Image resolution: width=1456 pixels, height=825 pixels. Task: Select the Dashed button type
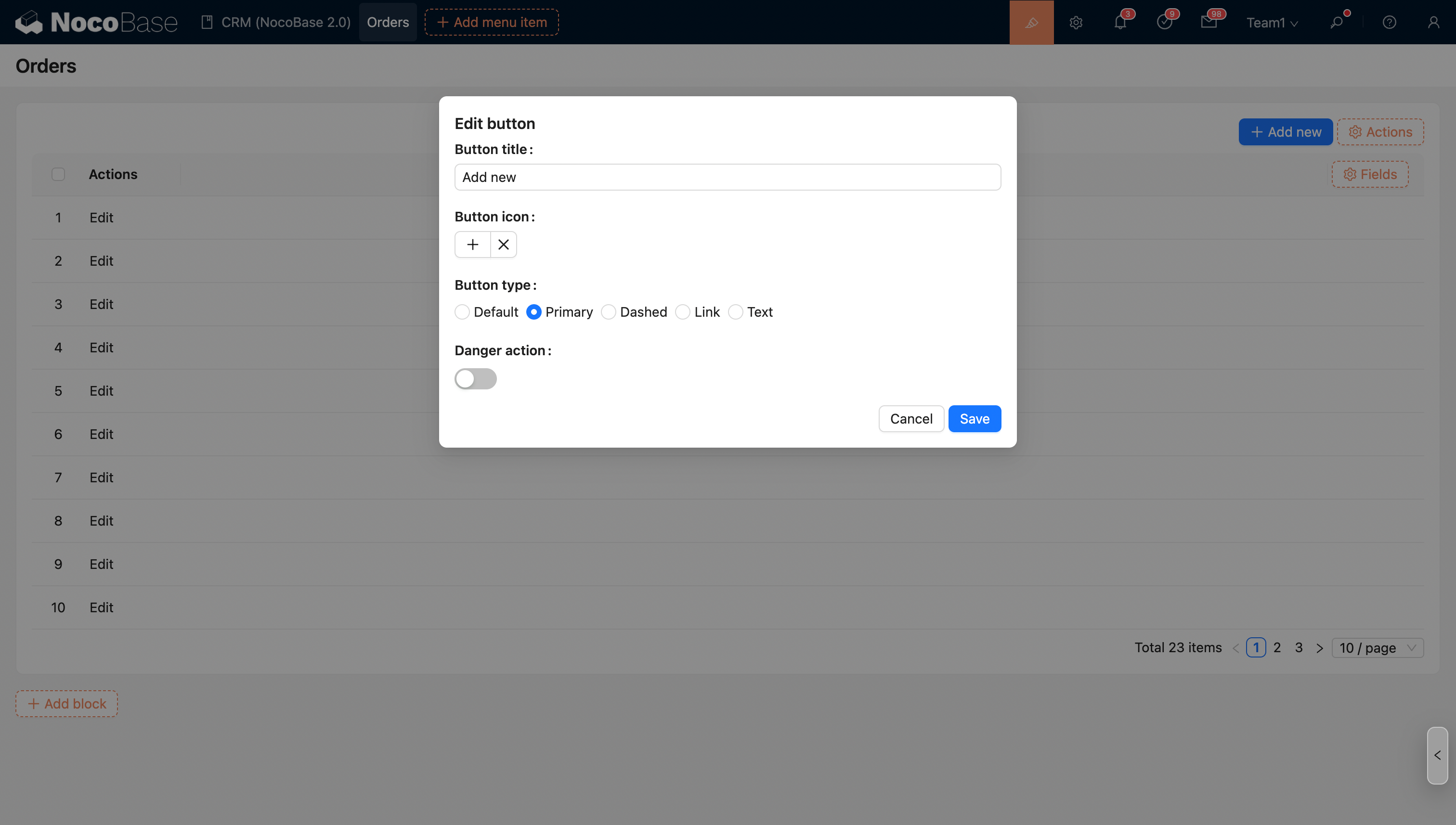coord(609,312)
